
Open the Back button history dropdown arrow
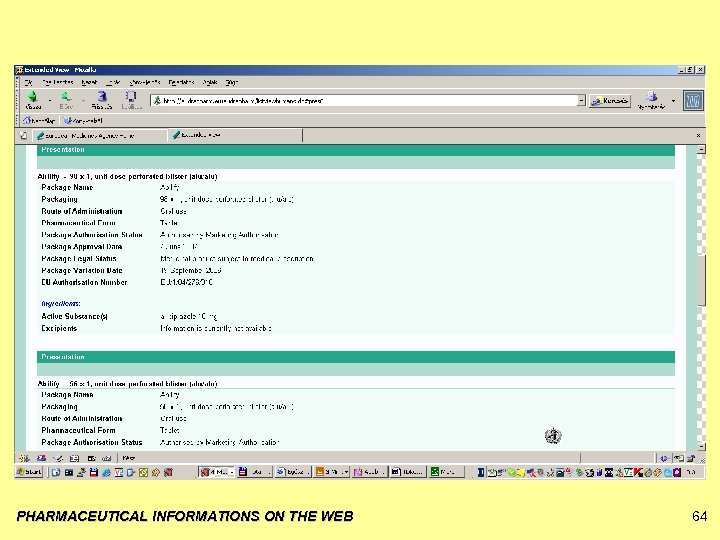pyautogui.click(x=50, y=100)
